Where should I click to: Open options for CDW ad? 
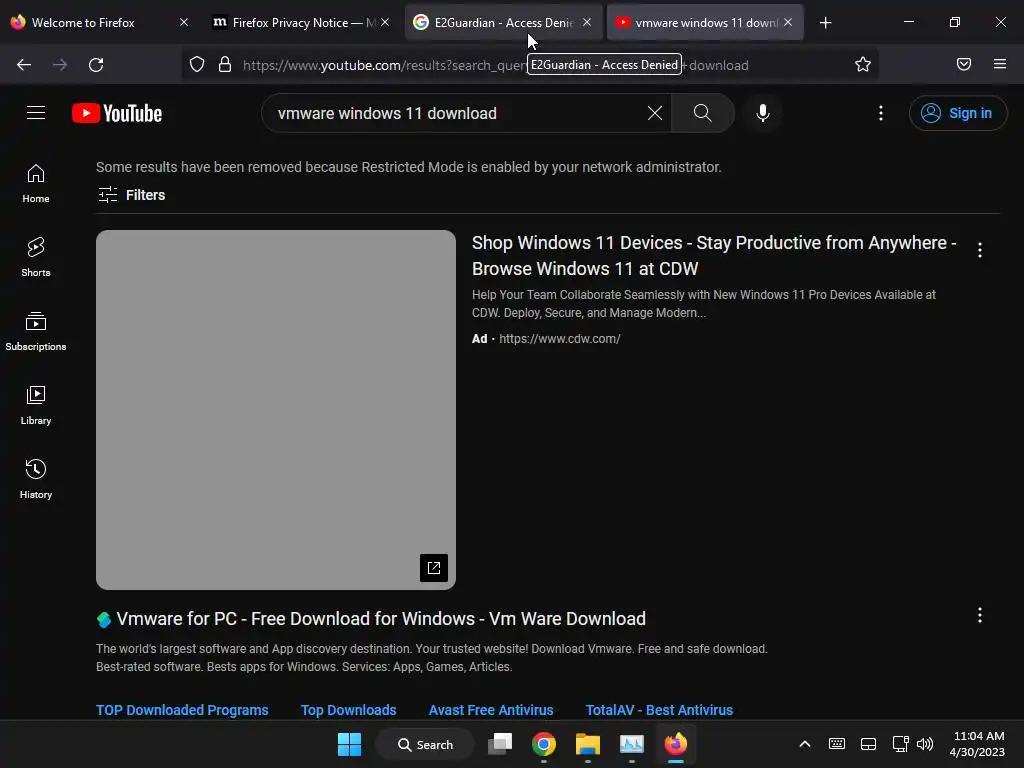click(980, 250)
